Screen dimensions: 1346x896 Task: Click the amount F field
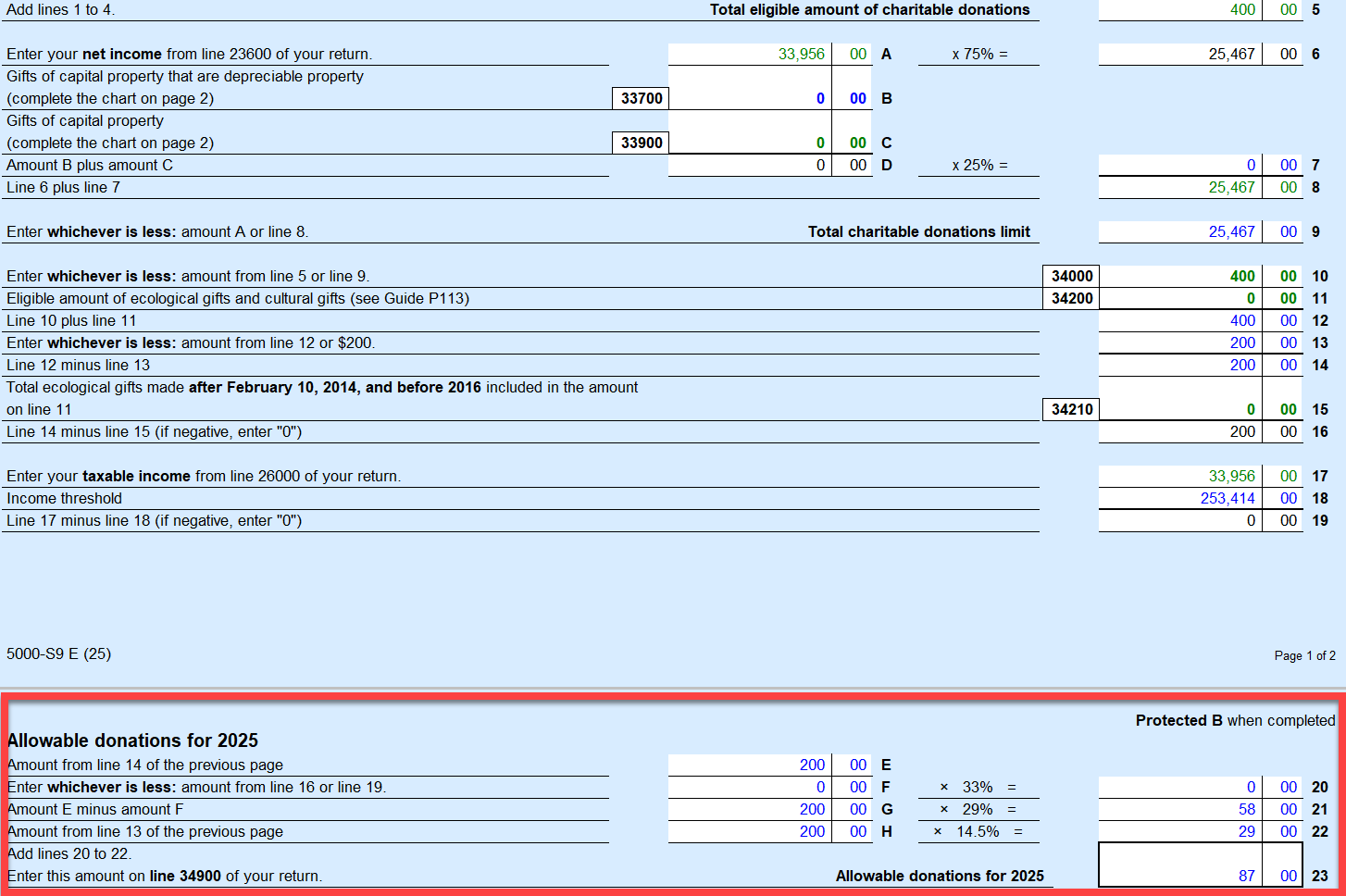click(x=749, y=787)
